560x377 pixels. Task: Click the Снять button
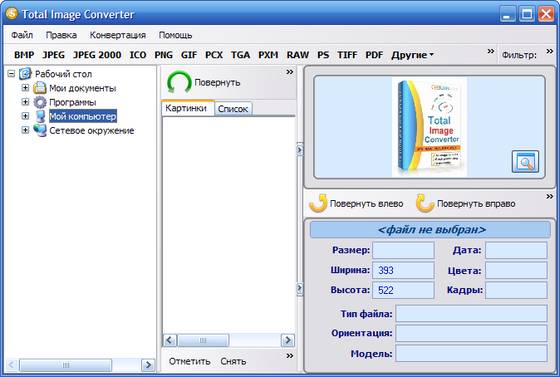click(233, 361)
